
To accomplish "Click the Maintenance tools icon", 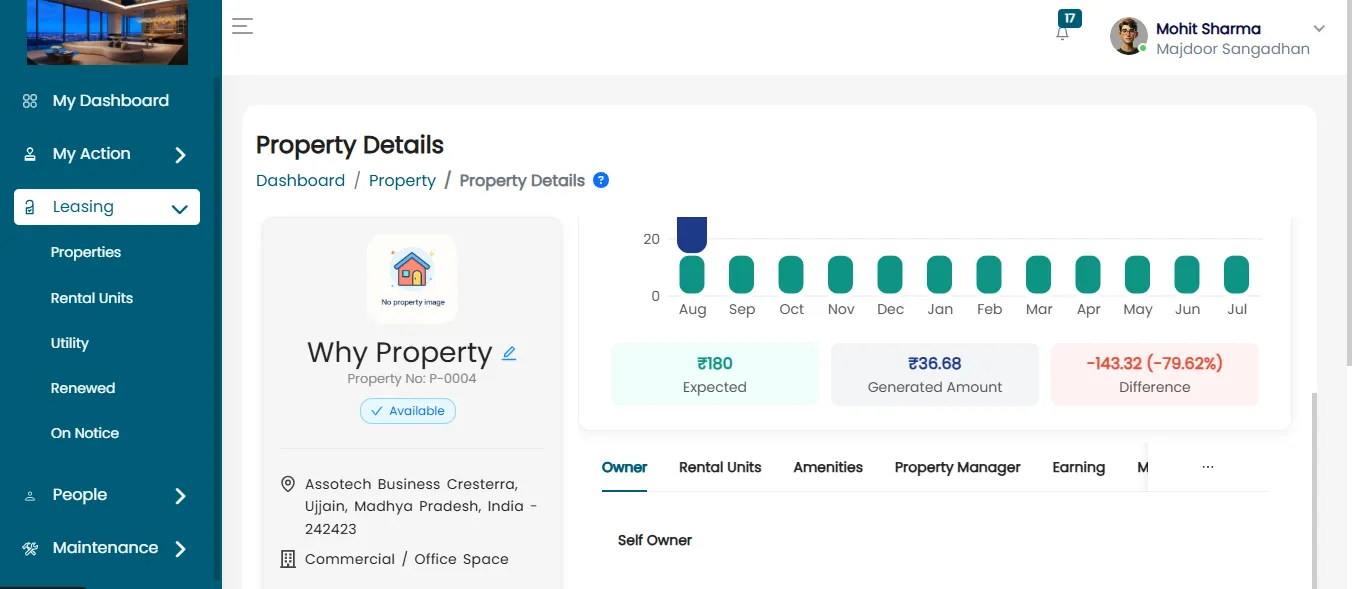I will coord(30,548).
